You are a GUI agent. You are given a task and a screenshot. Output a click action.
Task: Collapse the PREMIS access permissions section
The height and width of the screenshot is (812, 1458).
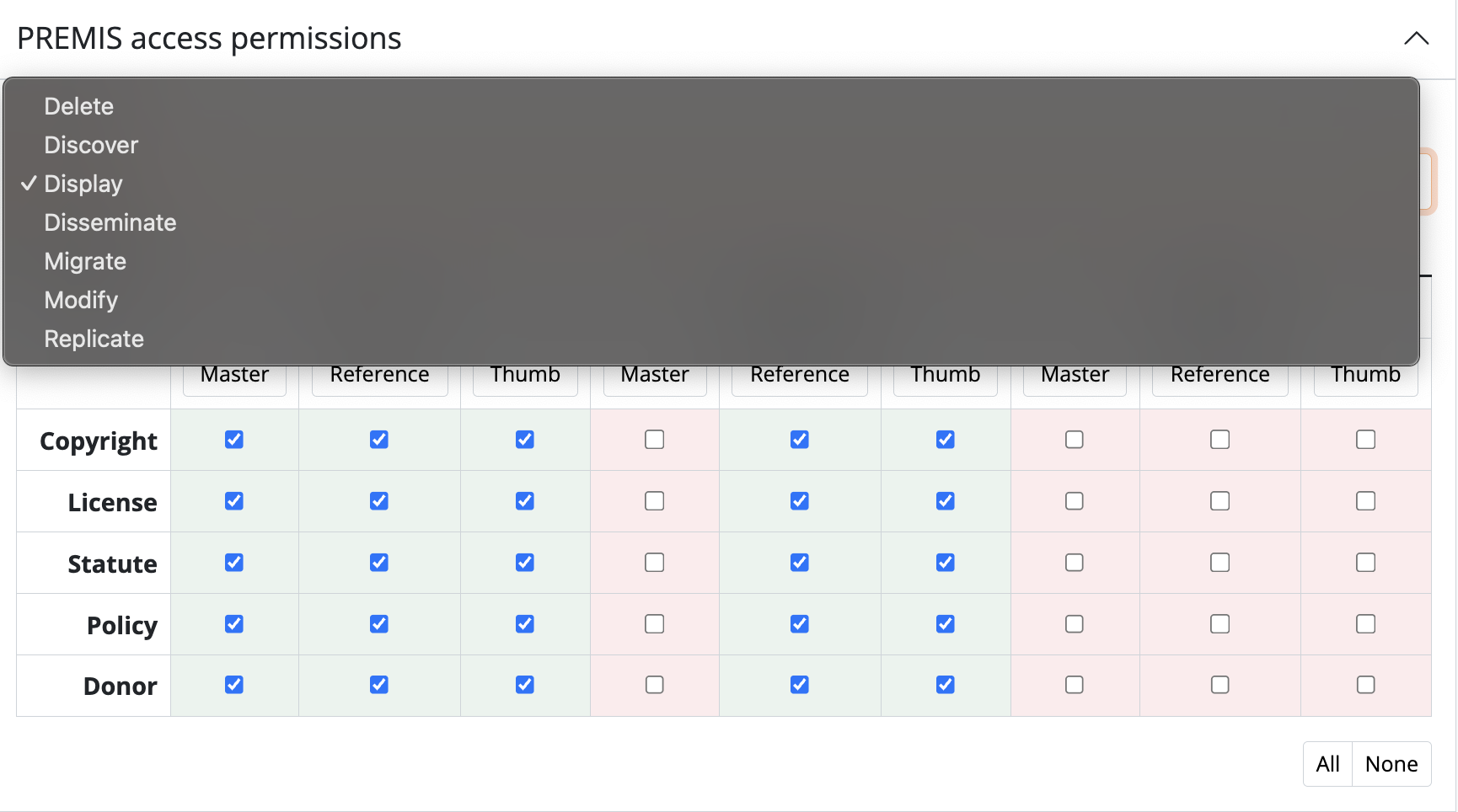tap(1416, 39)
